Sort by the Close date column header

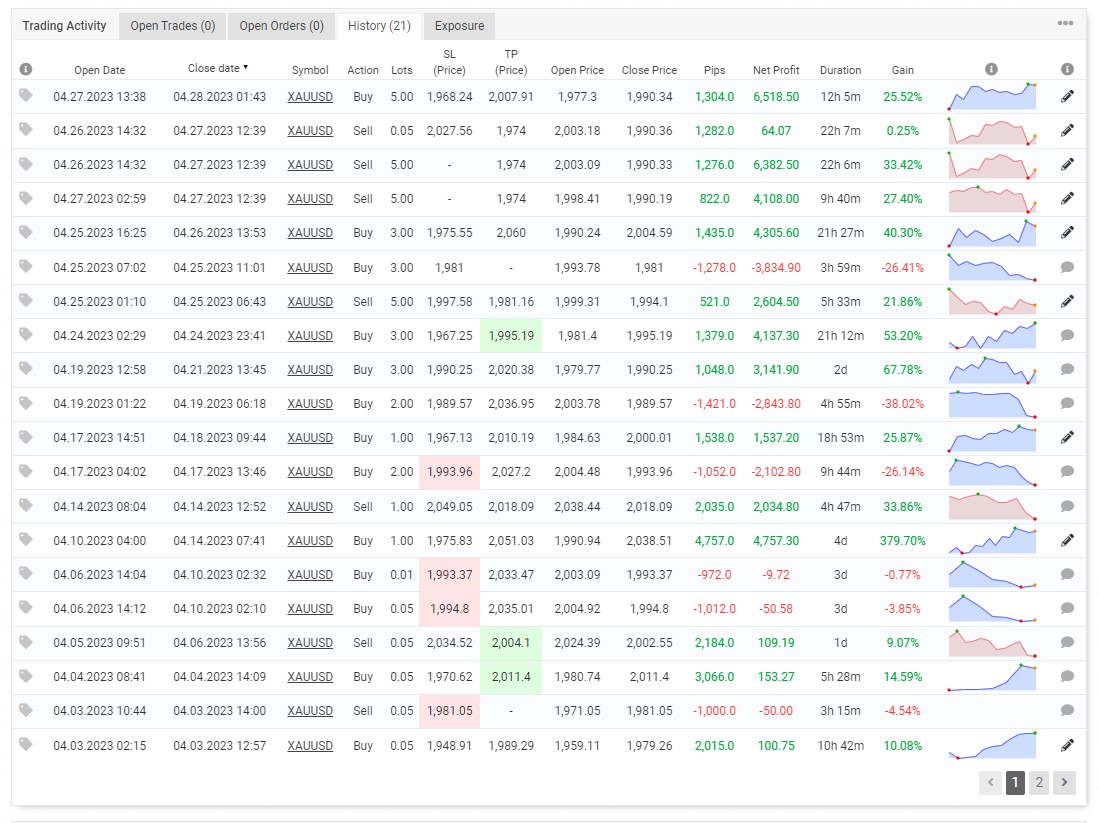(x=218, y=68)
